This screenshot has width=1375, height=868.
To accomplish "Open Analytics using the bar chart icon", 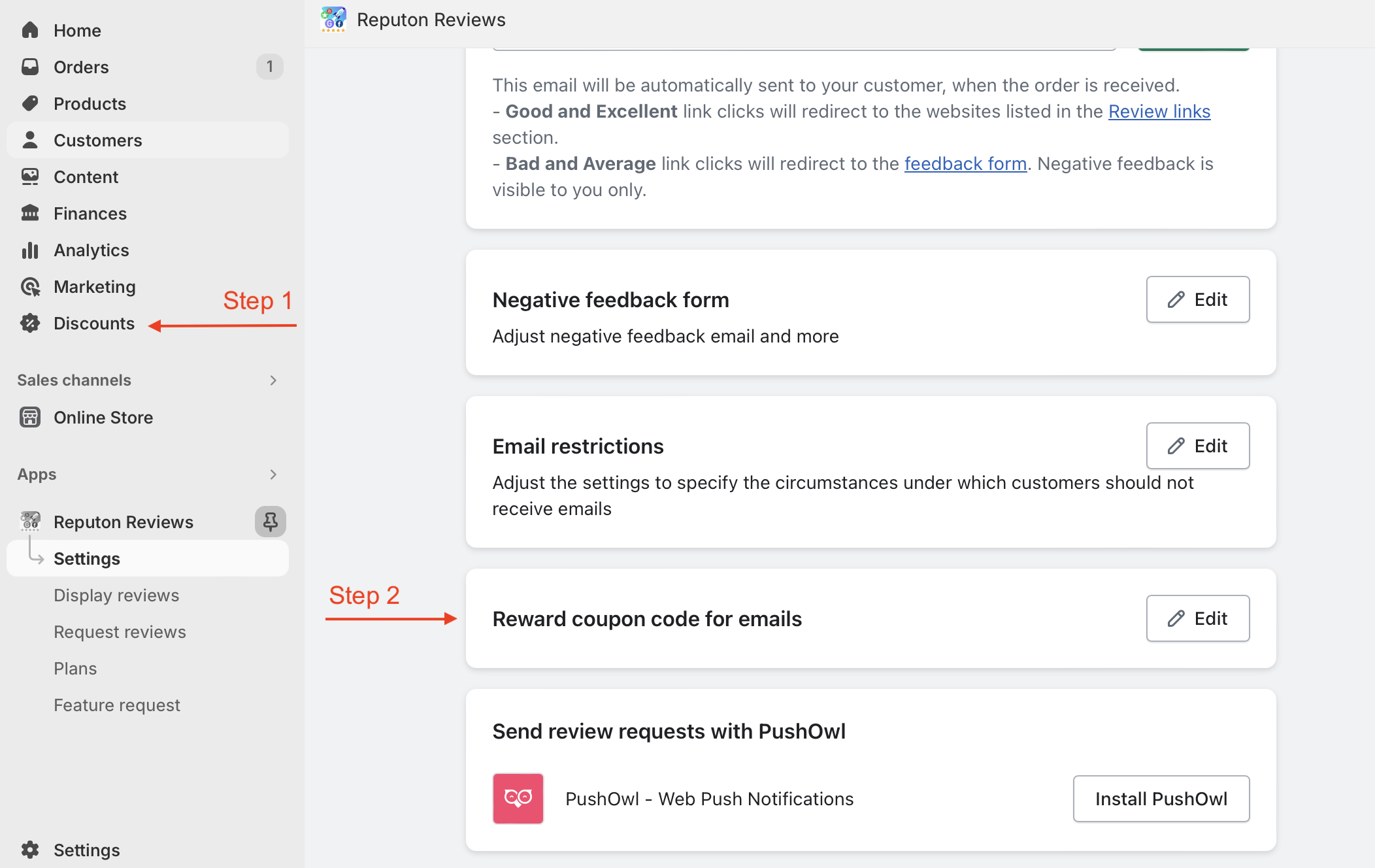I will pyautogui.click(x=30, y=250).
